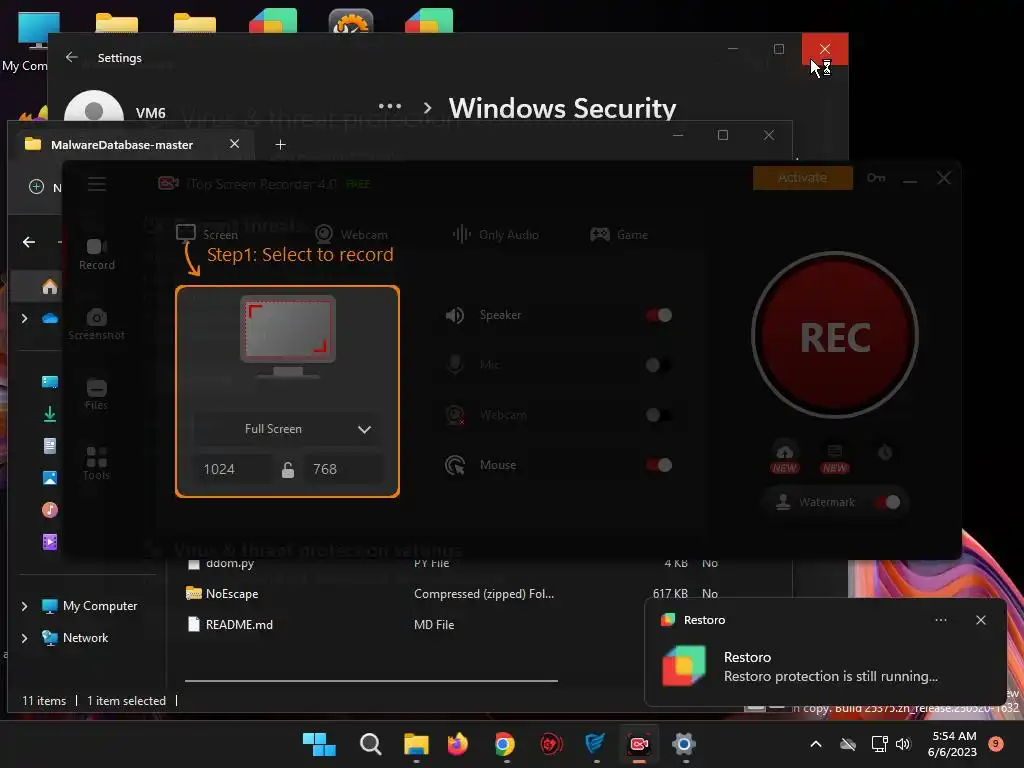Show hidden system tray icons
1024x768 pixels.
(x=816, y=744)
